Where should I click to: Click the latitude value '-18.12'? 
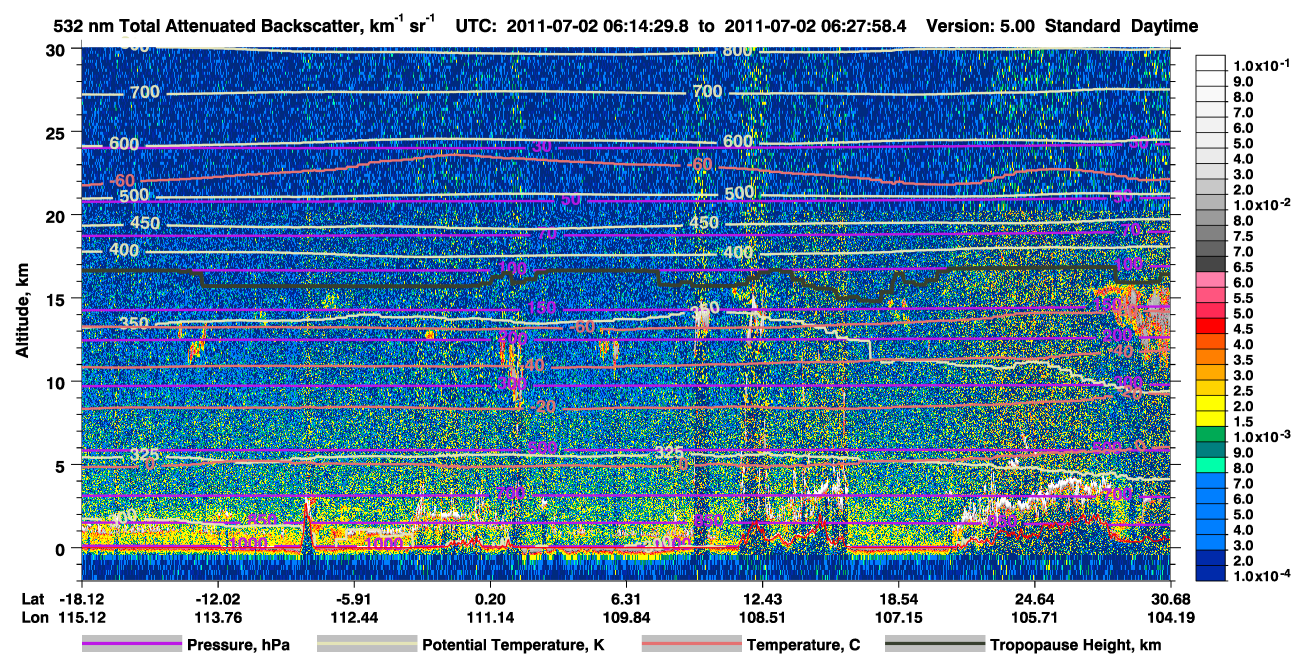[x=82, y=598]
